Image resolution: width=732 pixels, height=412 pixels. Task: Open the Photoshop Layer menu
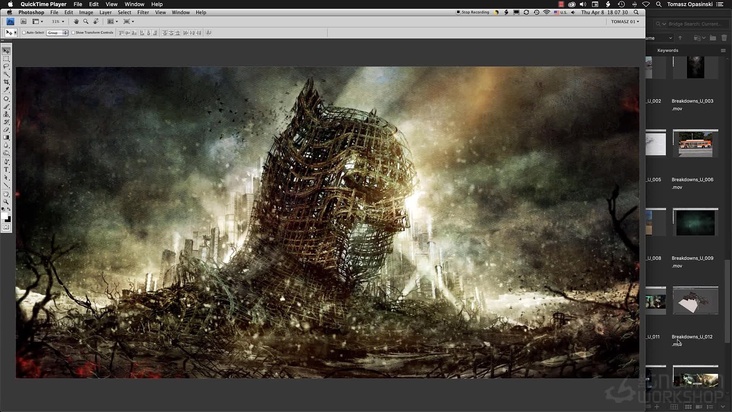tap(106, 13)
